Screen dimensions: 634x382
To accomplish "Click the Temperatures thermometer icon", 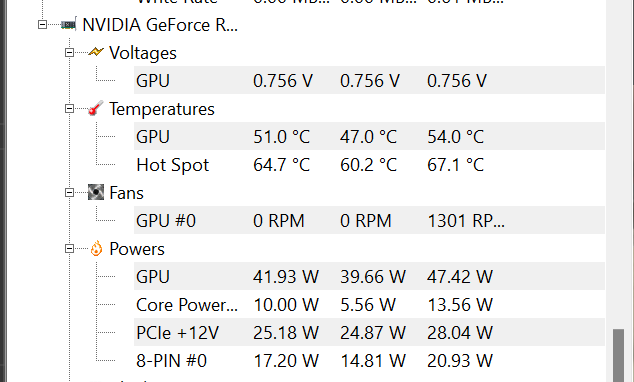I will [96, 108].
